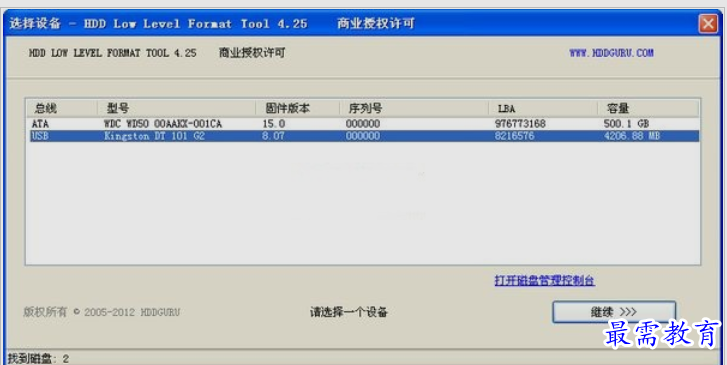Image resolution: width=727 pixels, height=365 pixels.
Task: Click the firmware version 15.0 cell
Action: (274, 124)
